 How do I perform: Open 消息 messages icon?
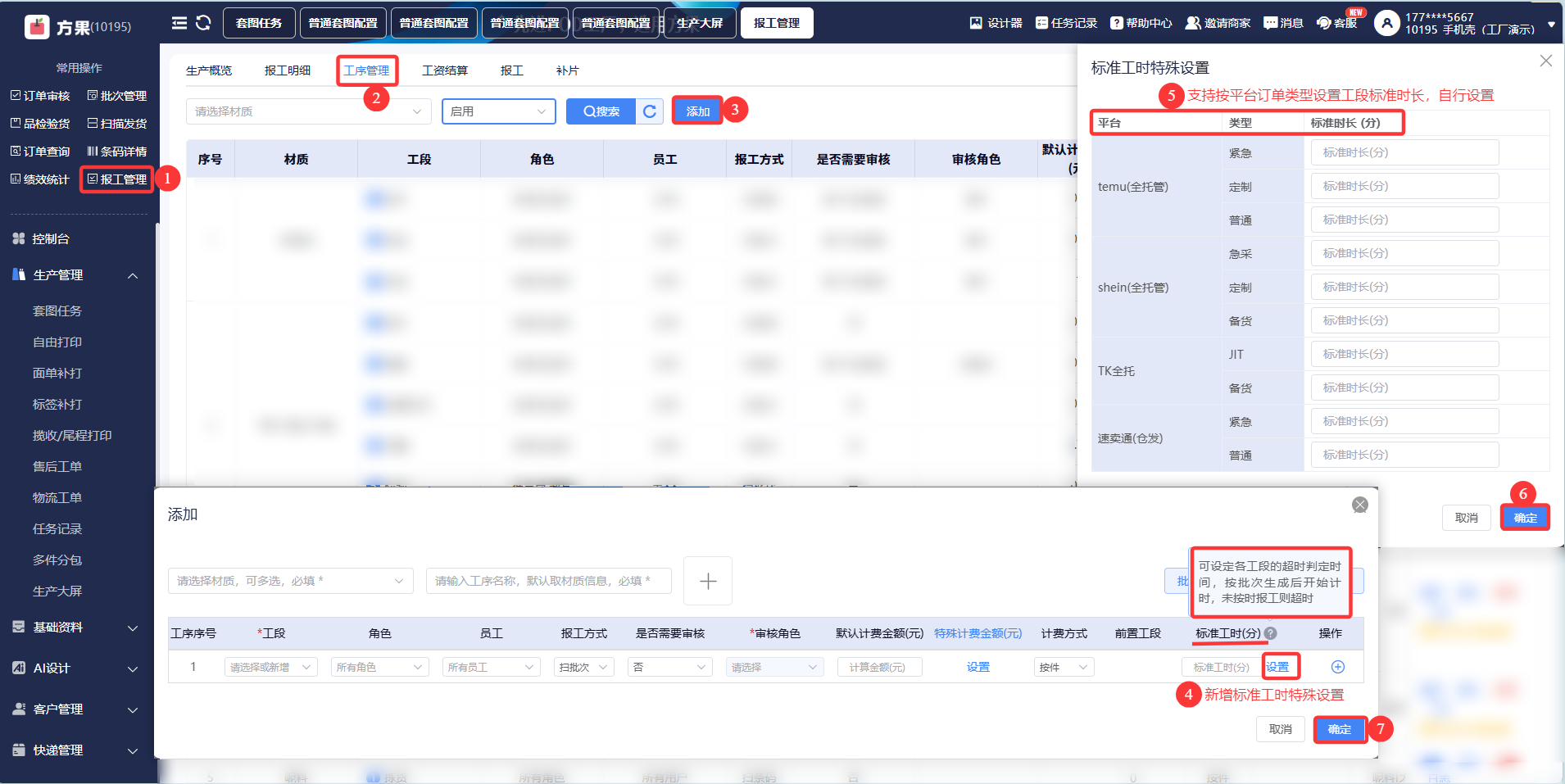pyautogui.click(x=1283, y=23)
